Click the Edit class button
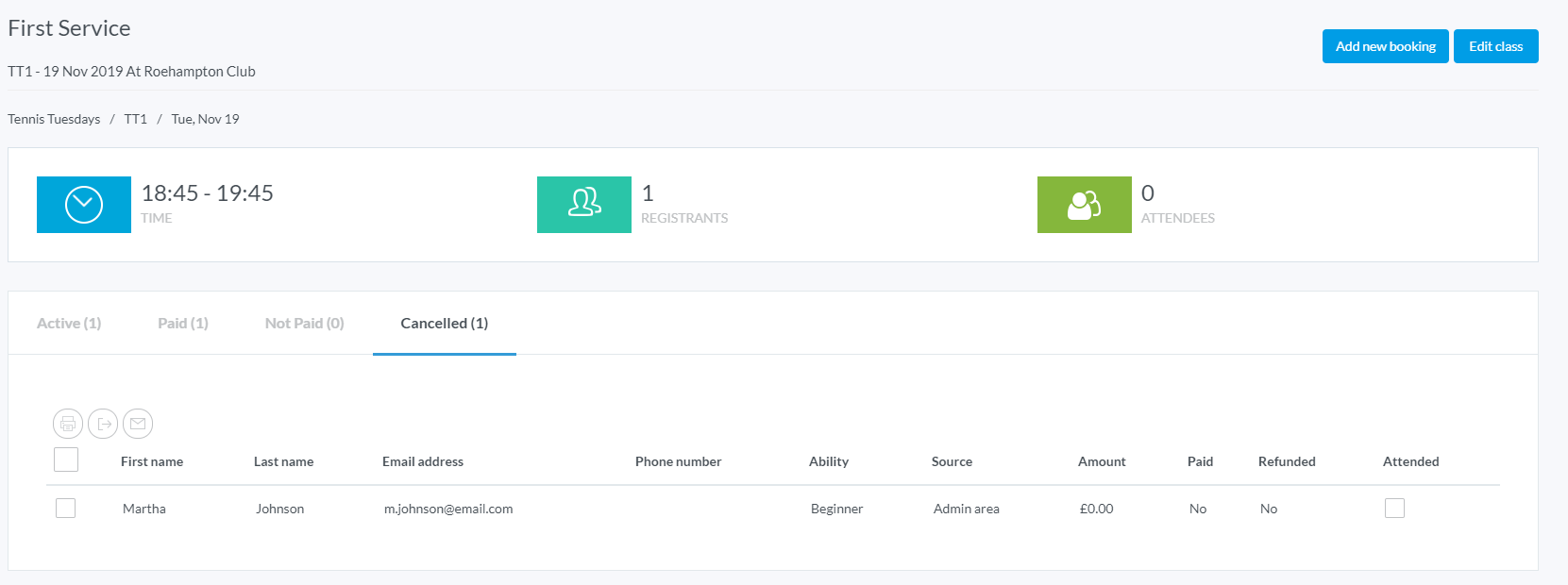The image size is (1568, 585). [x=1495, y=46]
